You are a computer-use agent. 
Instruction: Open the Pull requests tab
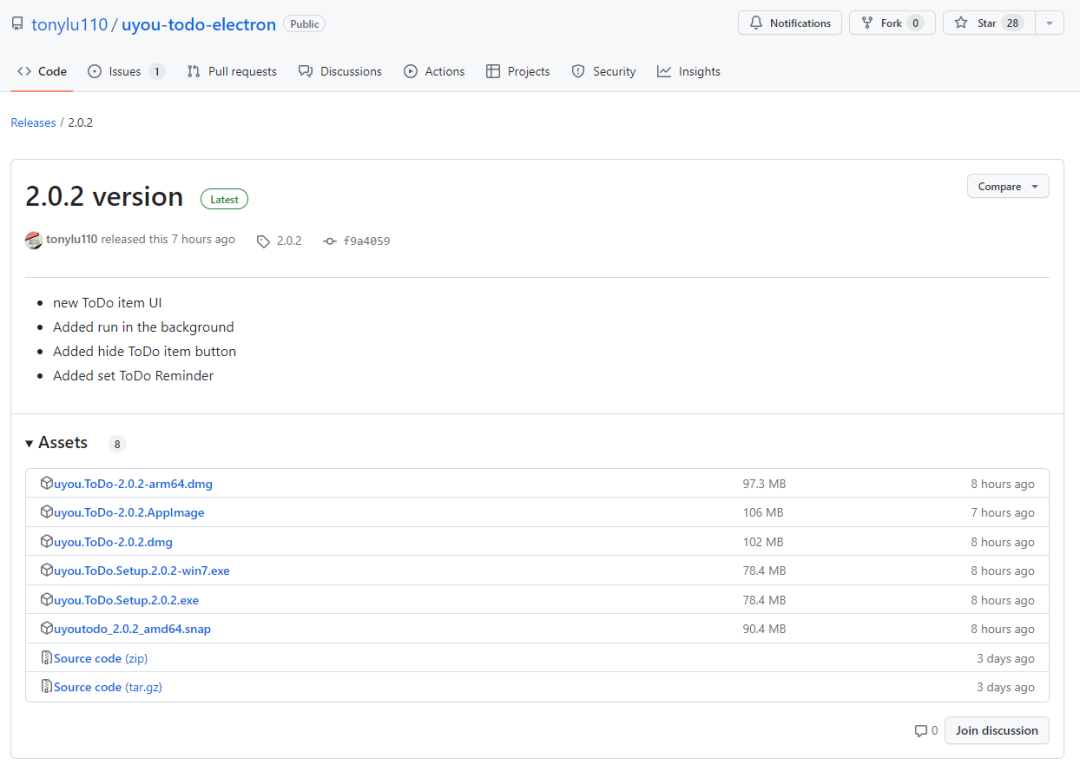(231, 72)
